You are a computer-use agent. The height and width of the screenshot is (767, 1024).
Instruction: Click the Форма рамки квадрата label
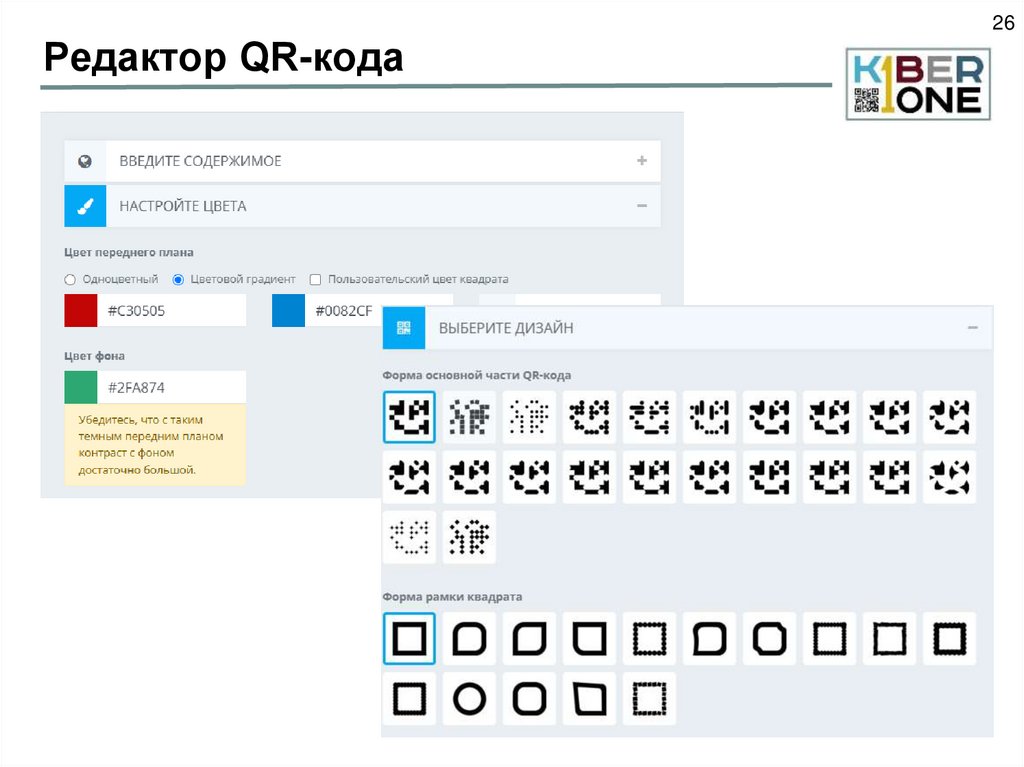pos(452,597)
